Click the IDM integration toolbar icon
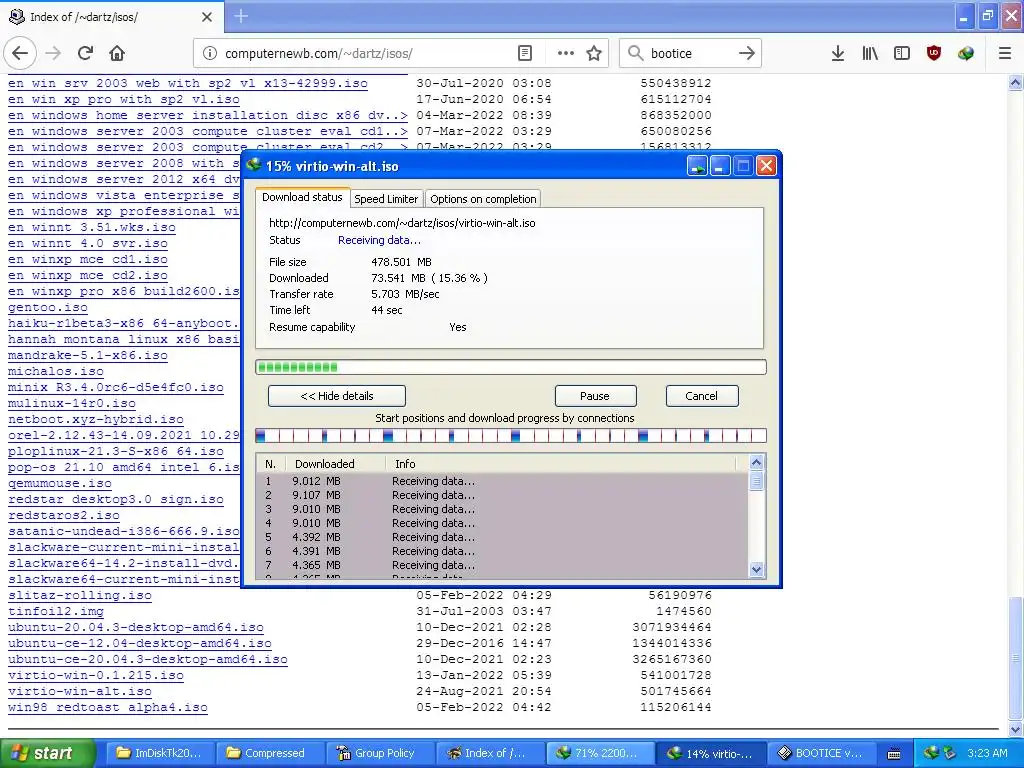The height and width of the screenshot is (768, 1024). [x=966, y=54]
